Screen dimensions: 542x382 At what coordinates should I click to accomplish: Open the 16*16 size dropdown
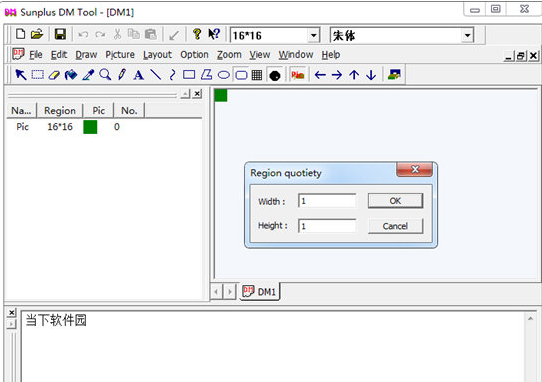pyautogui.click(x=313, y=35)
